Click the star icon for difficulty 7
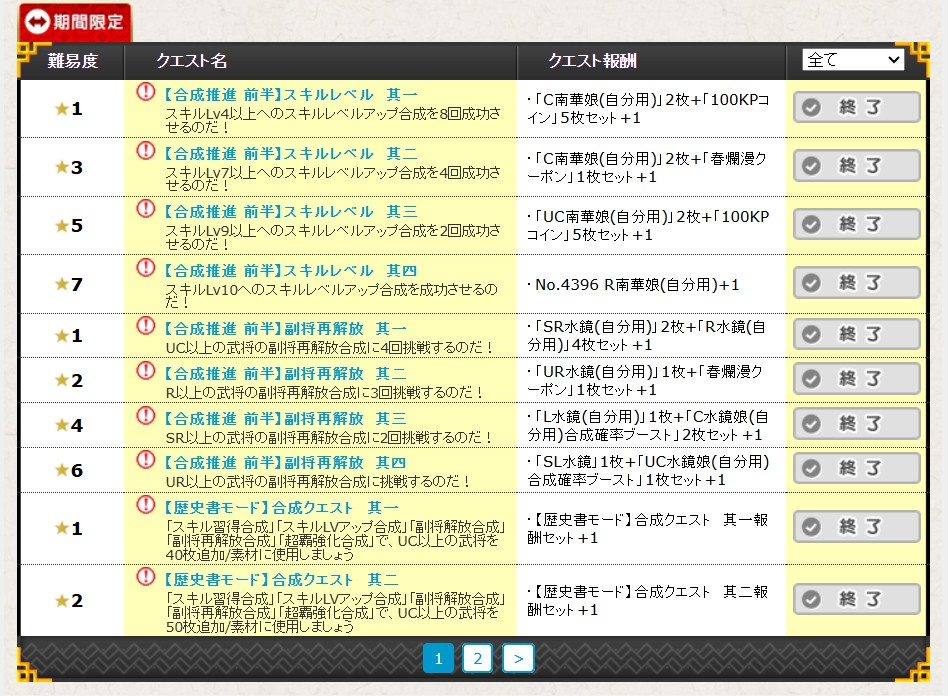Image resolution: width=948 pixels, height=696 pixels. point(62,285)
